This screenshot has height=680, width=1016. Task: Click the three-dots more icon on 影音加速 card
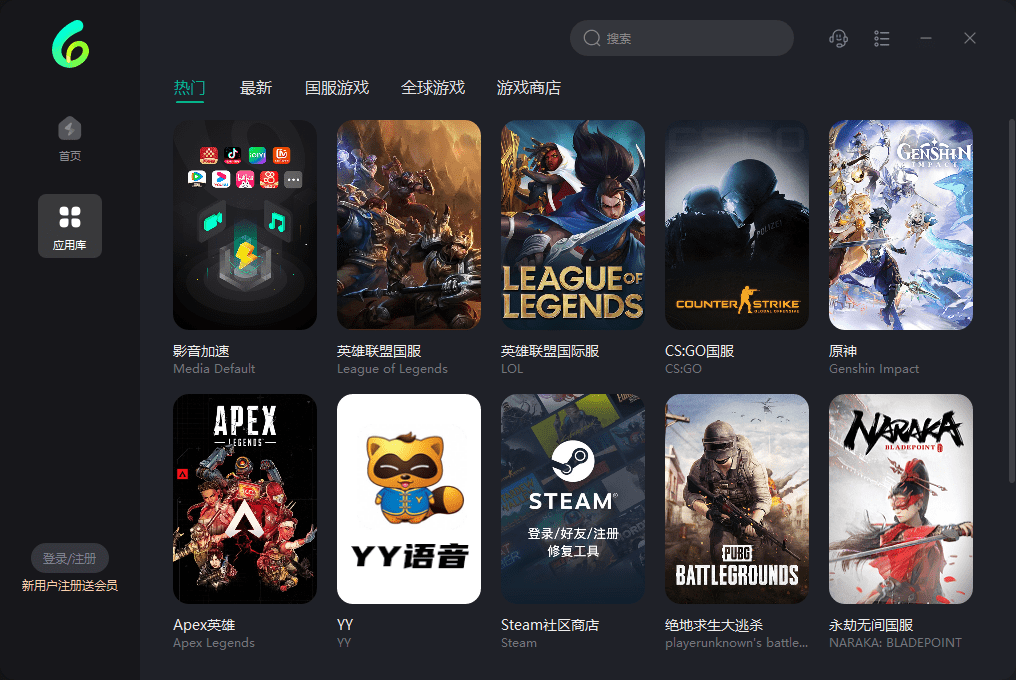point(293,179)
